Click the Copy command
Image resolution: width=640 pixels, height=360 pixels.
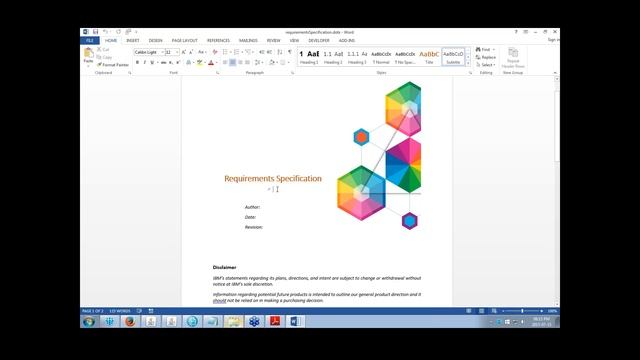pos(104,57)
